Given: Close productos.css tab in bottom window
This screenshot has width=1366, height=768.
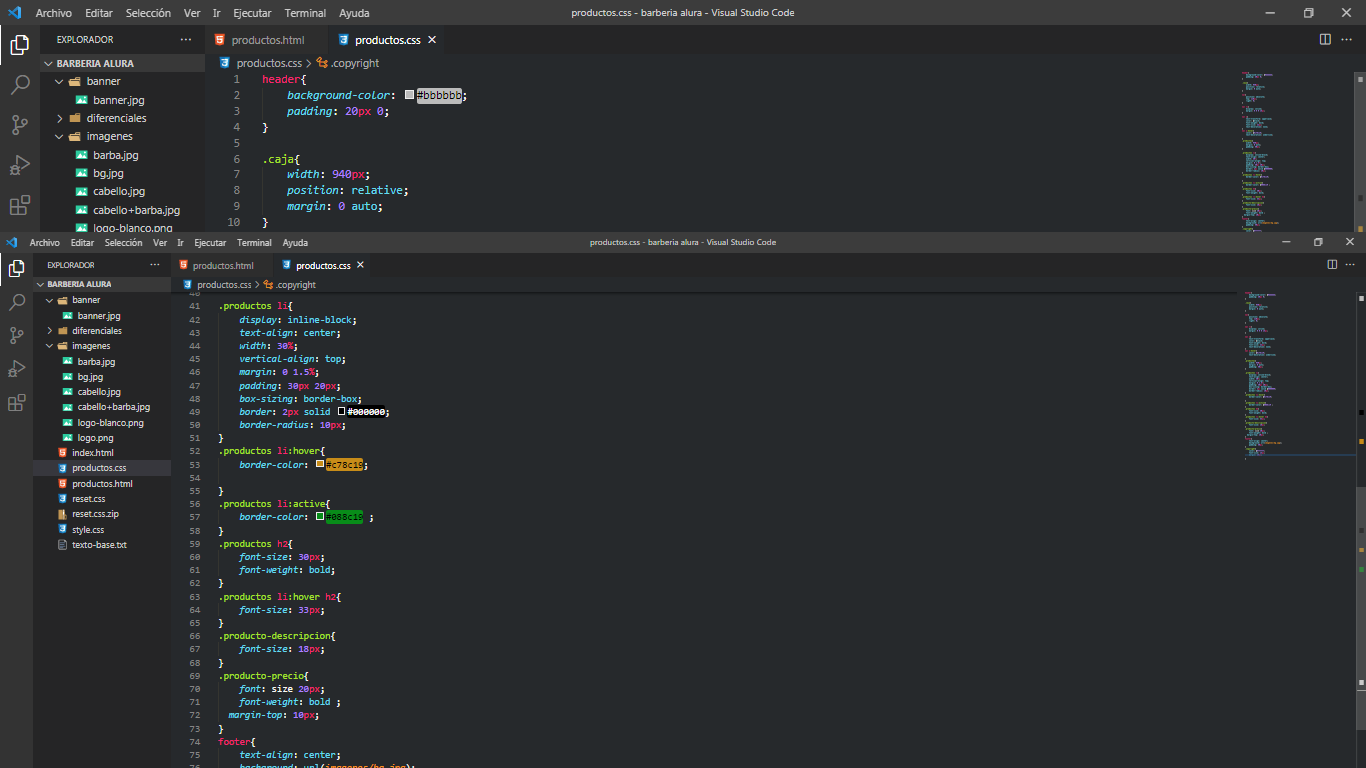Looking at the screenshot, I should [360, 266].
